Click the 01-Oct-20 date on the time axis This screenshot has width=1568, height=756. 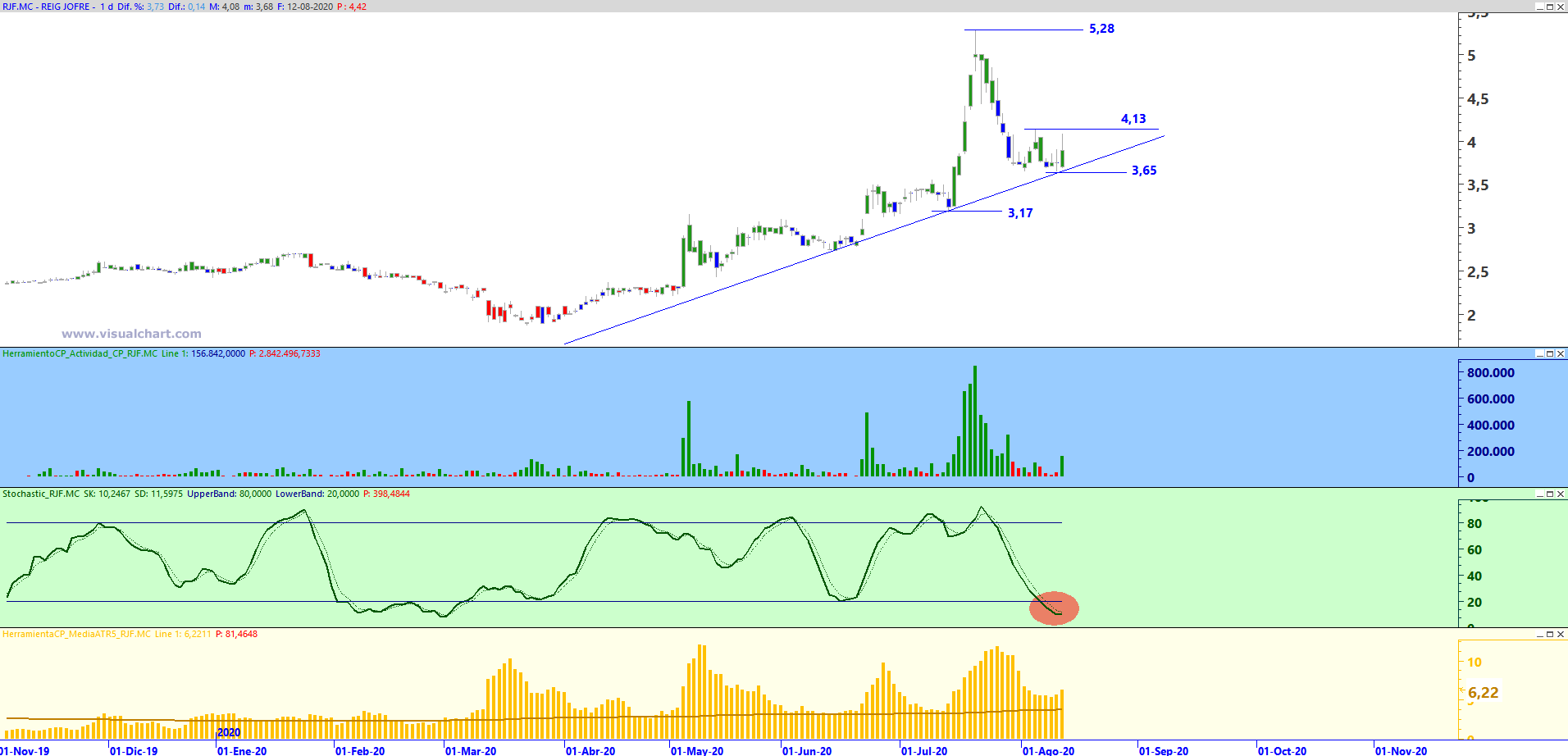pos(1283,750)
